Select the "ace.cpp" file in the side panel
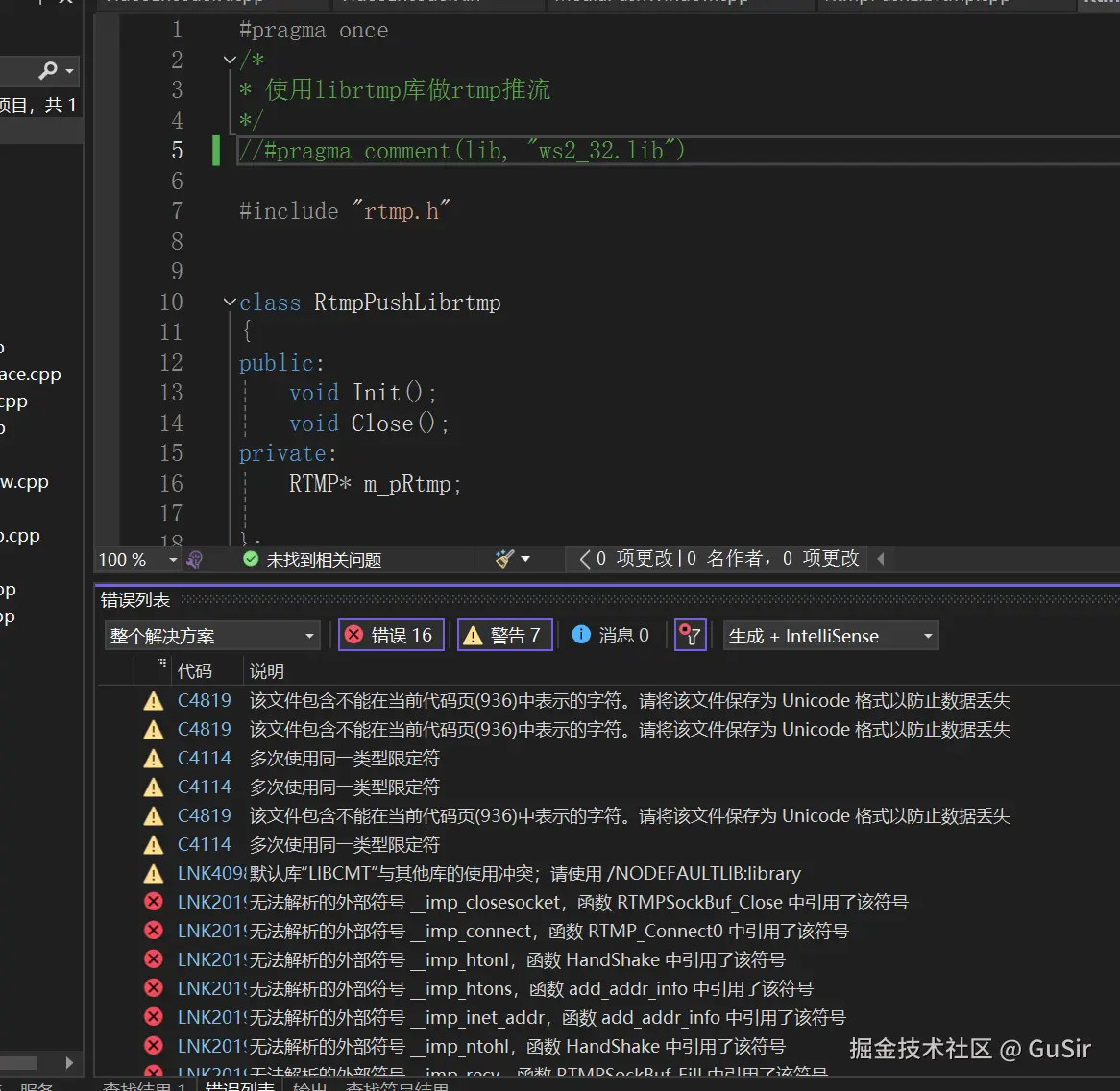1120x1091 pixels. pyautogui.click(x=31, y=375)
